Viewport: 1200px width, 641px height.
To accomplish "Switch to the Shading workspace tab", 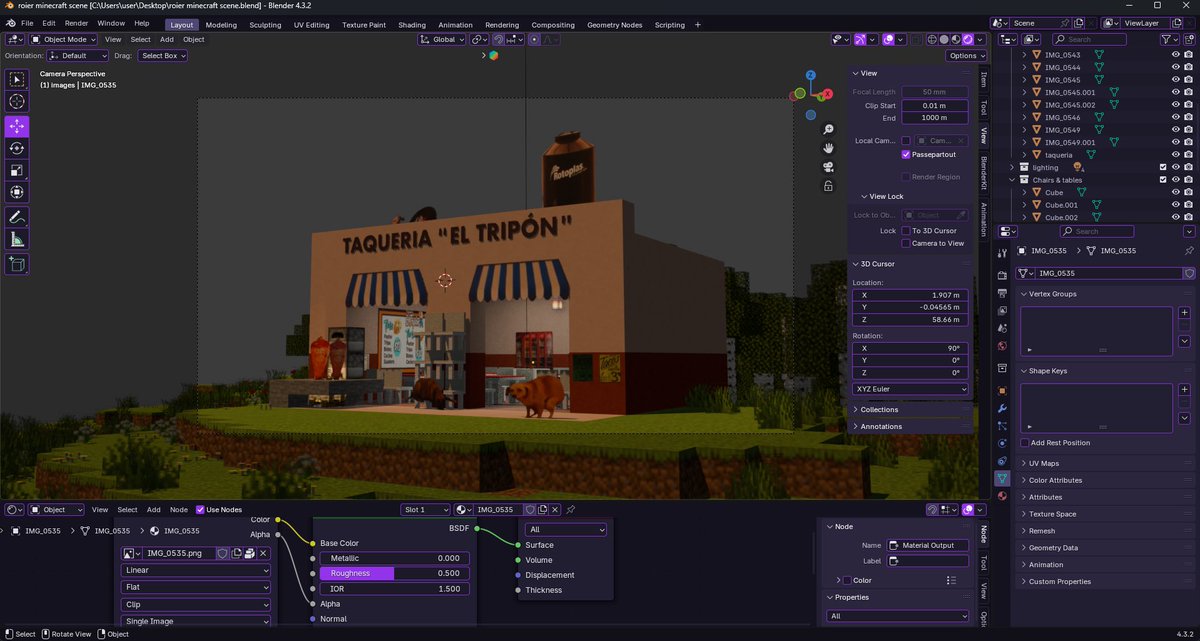I will tap(412, 25).
